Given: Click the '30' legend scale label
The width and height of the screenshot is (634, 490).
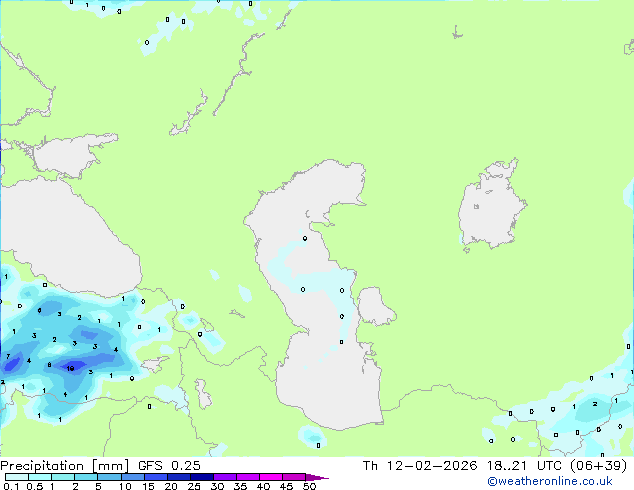Looking at the screenshot, I should click(x=217, y=486).
